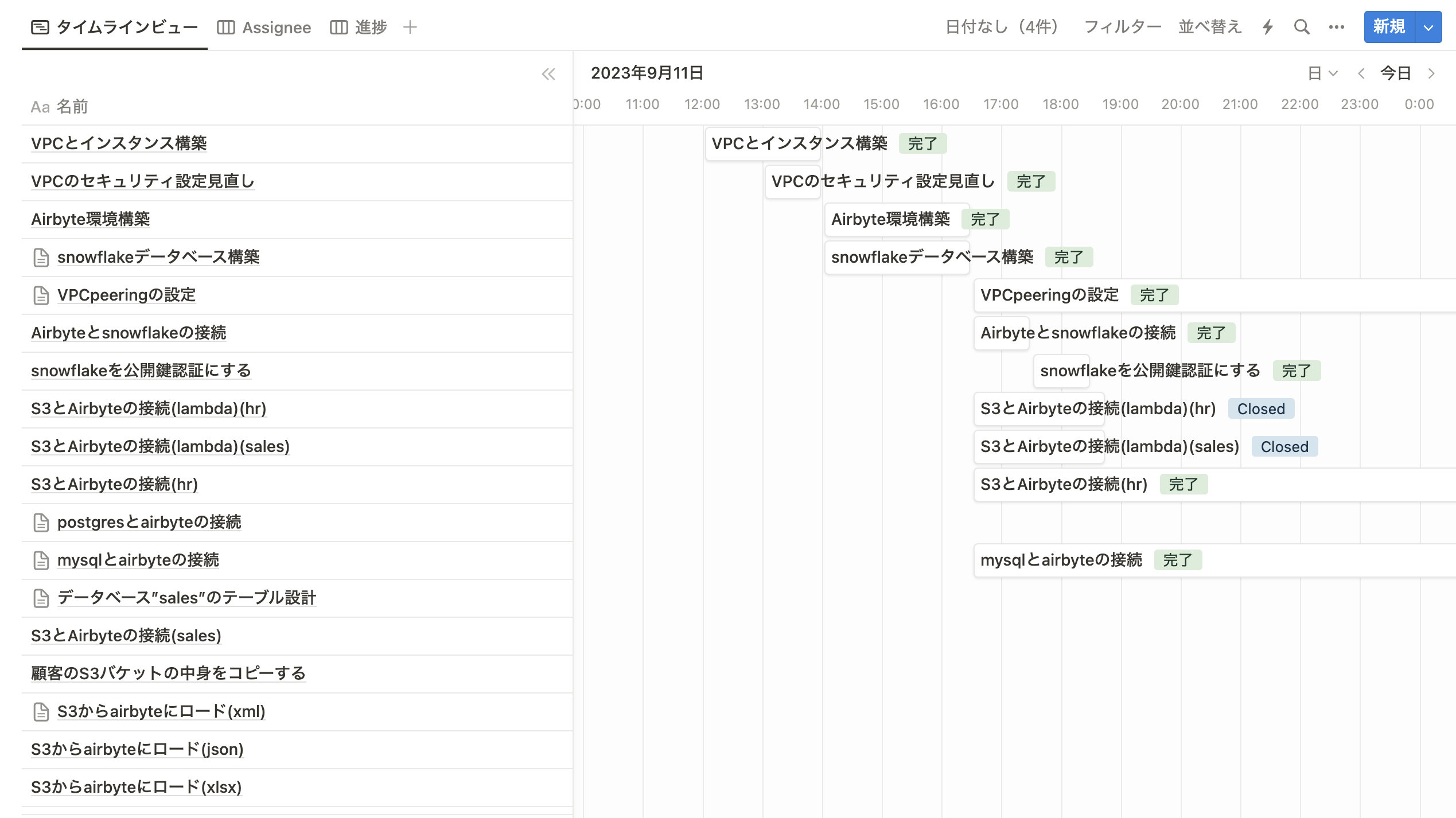Click the page icon beside postgresとairbyteの接続
This screenshot has width=1456, height=818.
click(x=41, y=523)
